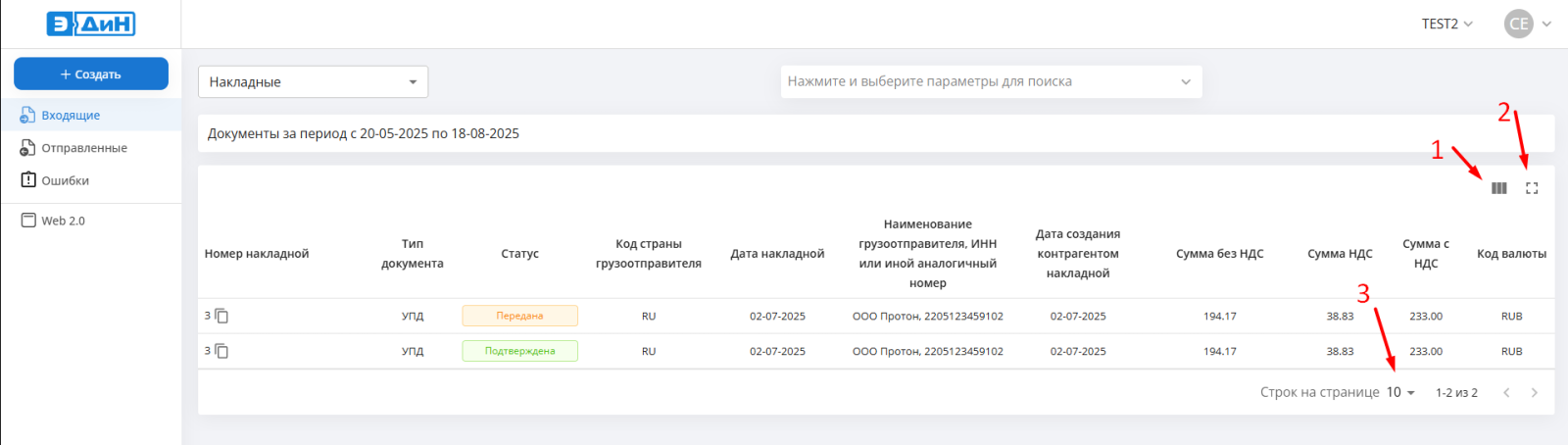The height and width of the screenshot is (445, 1568).
Task: Copy invoice number in the Передана row
Action: click(221, 316)
